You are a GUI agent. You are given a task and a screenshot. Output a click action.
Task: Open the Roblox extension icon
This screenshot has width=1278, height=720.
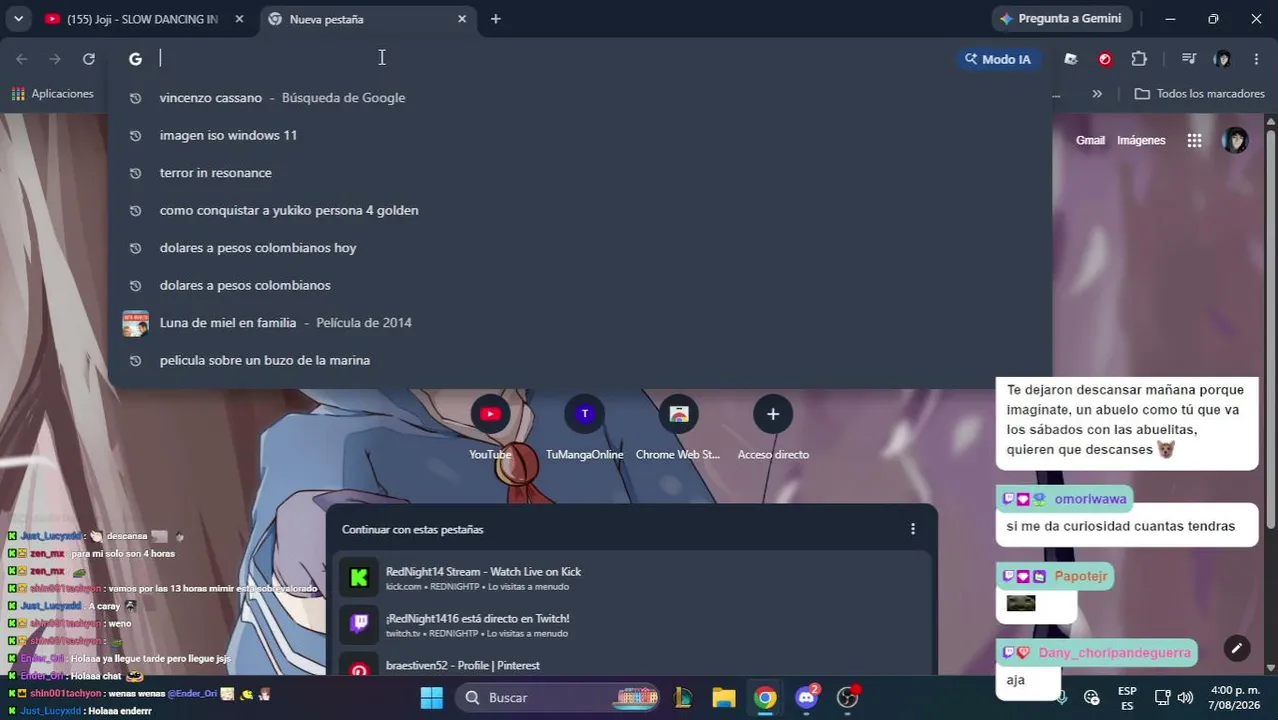pos(1071,59)
